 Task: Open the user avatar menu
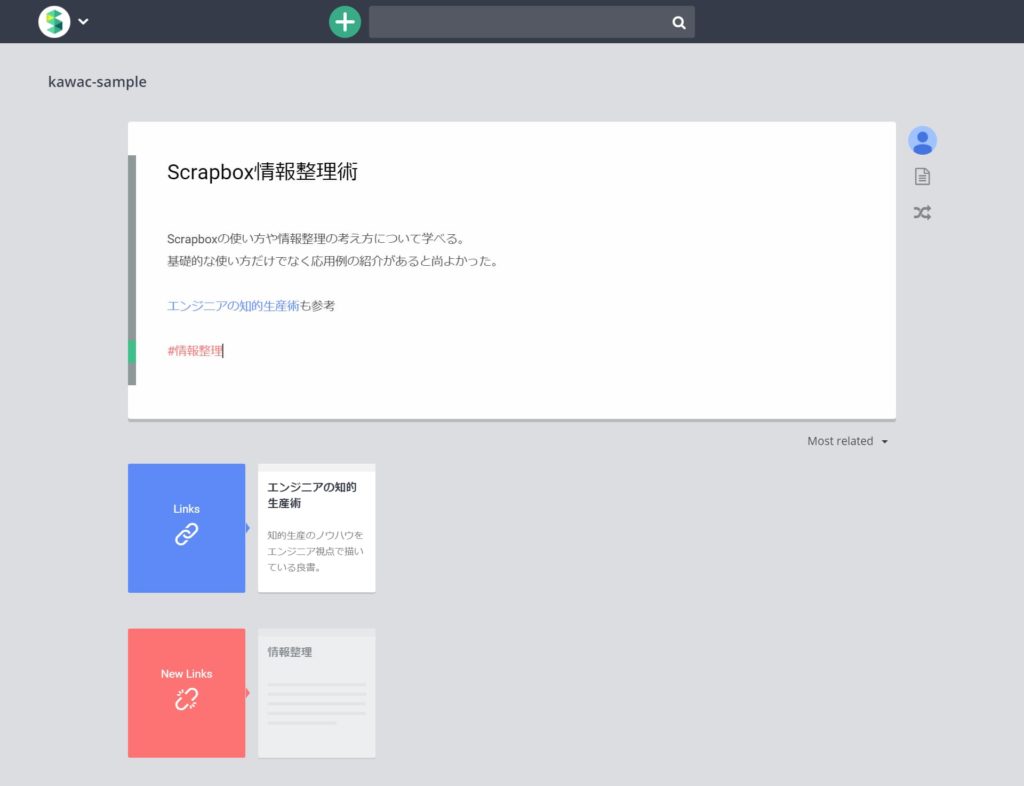pyautogui.click(x=922, y=140)
